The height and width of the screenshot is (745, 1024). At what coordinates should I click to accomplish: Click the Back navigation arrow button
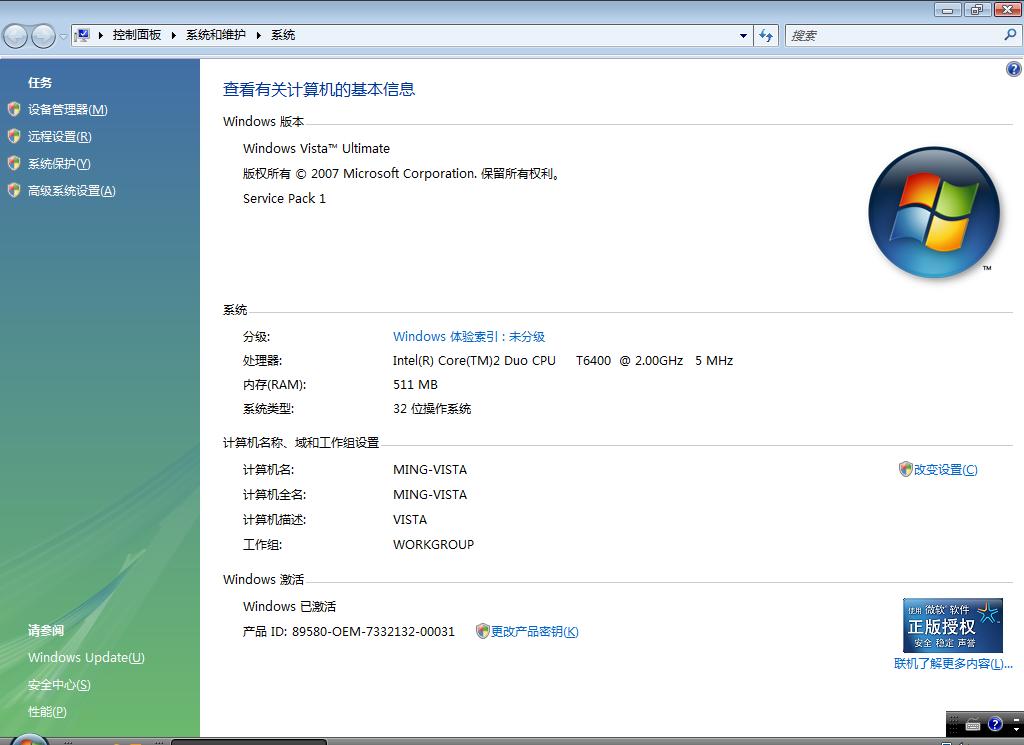(16, 36)
